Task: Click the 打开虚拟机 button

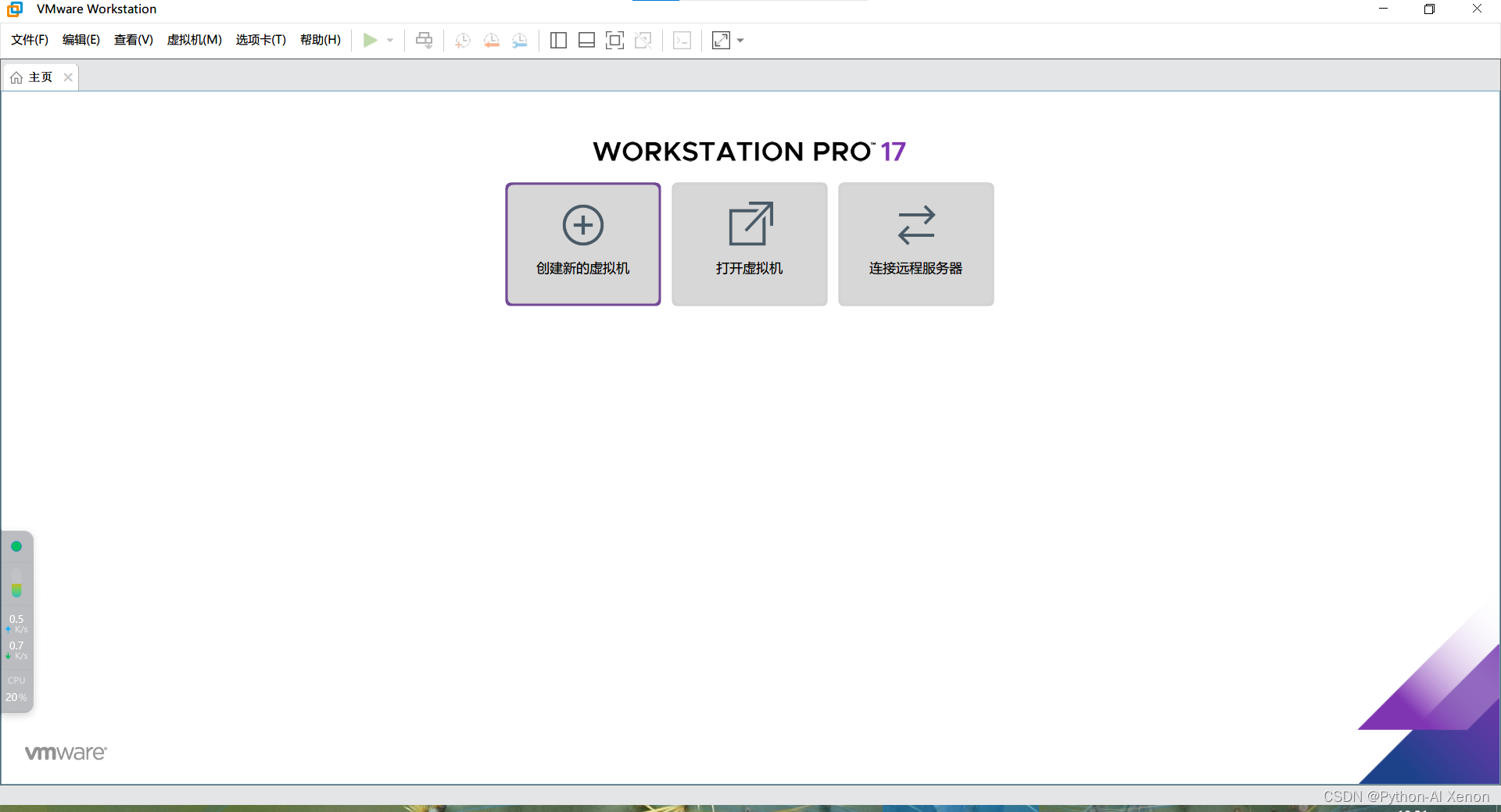Action: click(750, 244)
